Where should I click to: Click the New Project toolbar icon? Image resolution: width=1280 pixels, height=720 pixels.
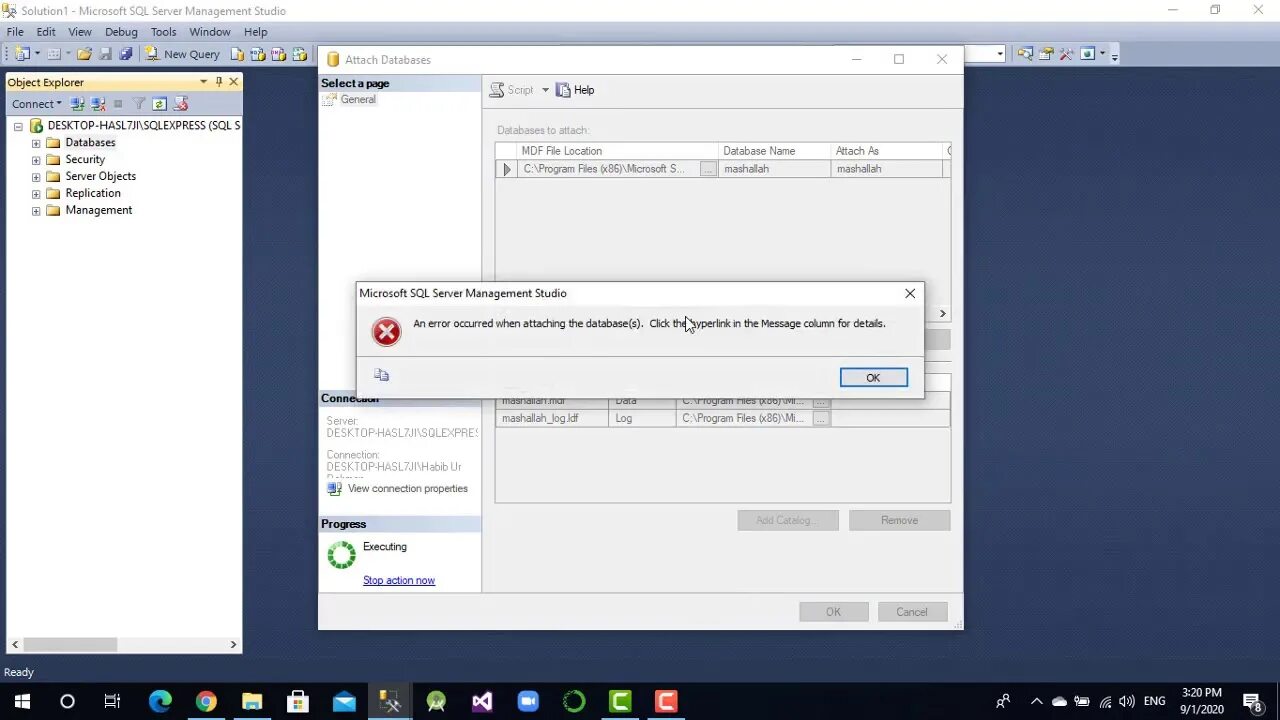[x=23, y=54]
